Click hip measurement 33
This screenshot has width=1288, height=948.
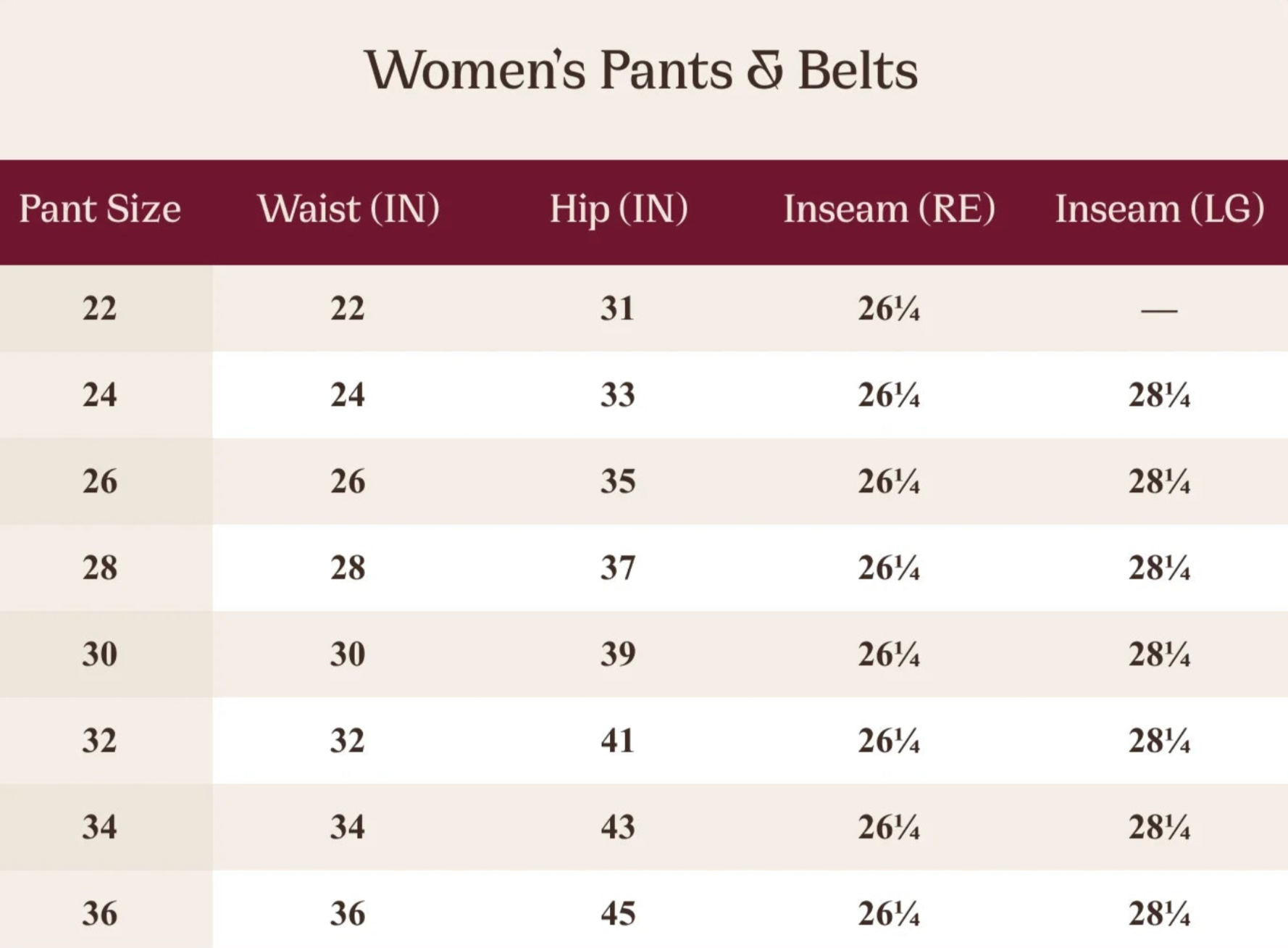(618, 395)
